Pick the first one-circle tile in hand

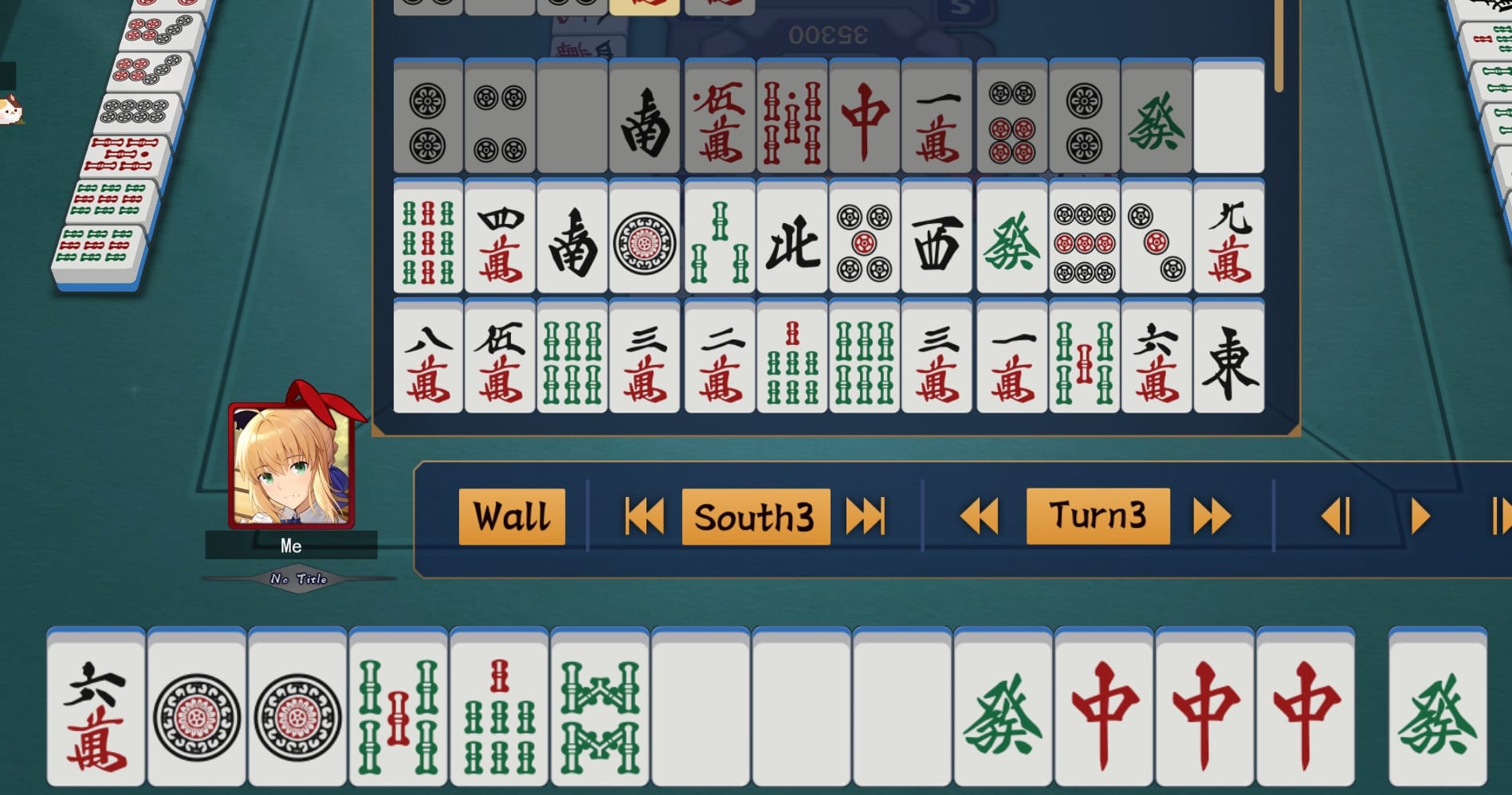click(197, 709)
